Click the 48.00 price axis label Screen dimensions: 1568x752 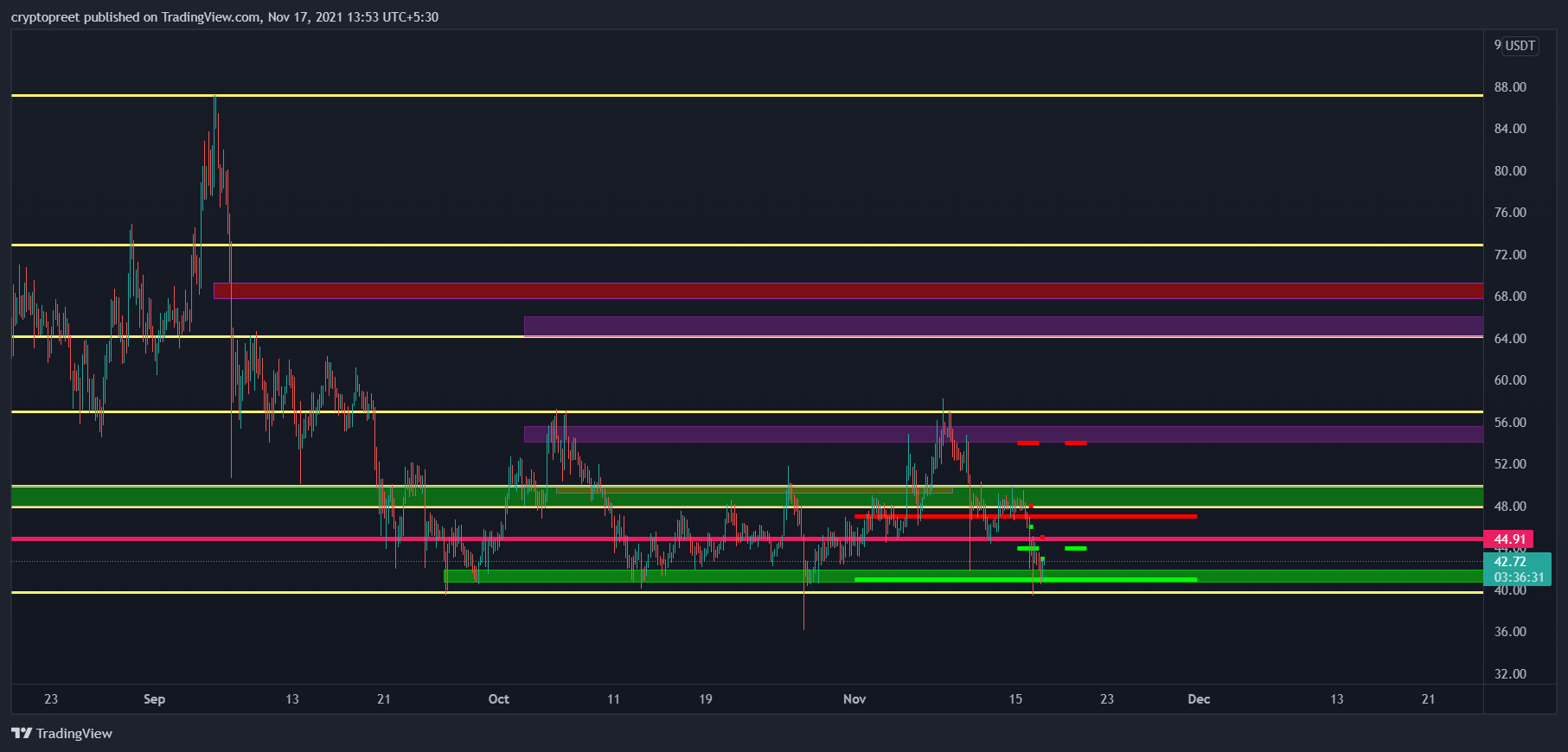(x=1510, y=507)
